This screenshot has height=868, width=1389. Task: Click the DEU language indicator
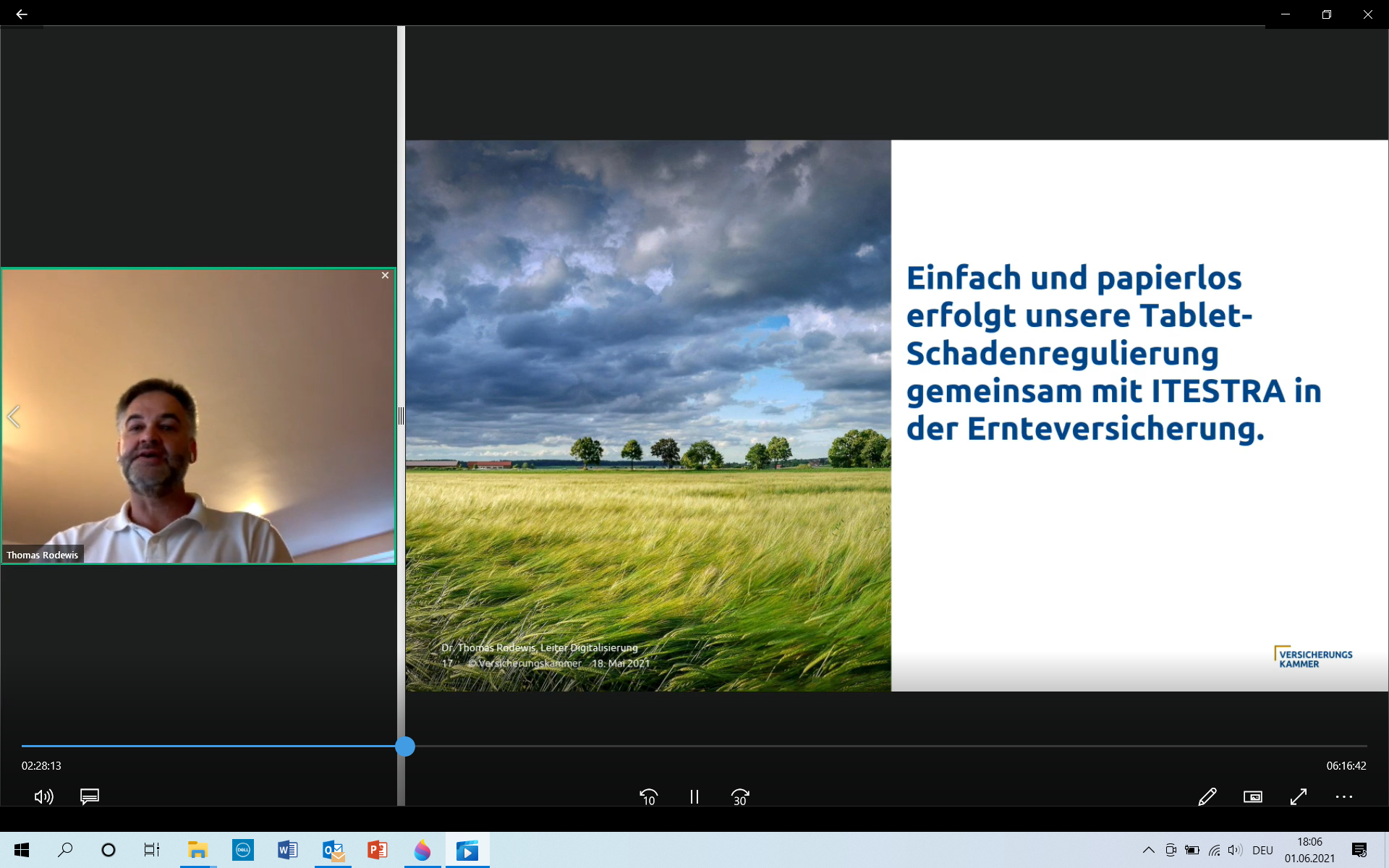(1262, 850)
